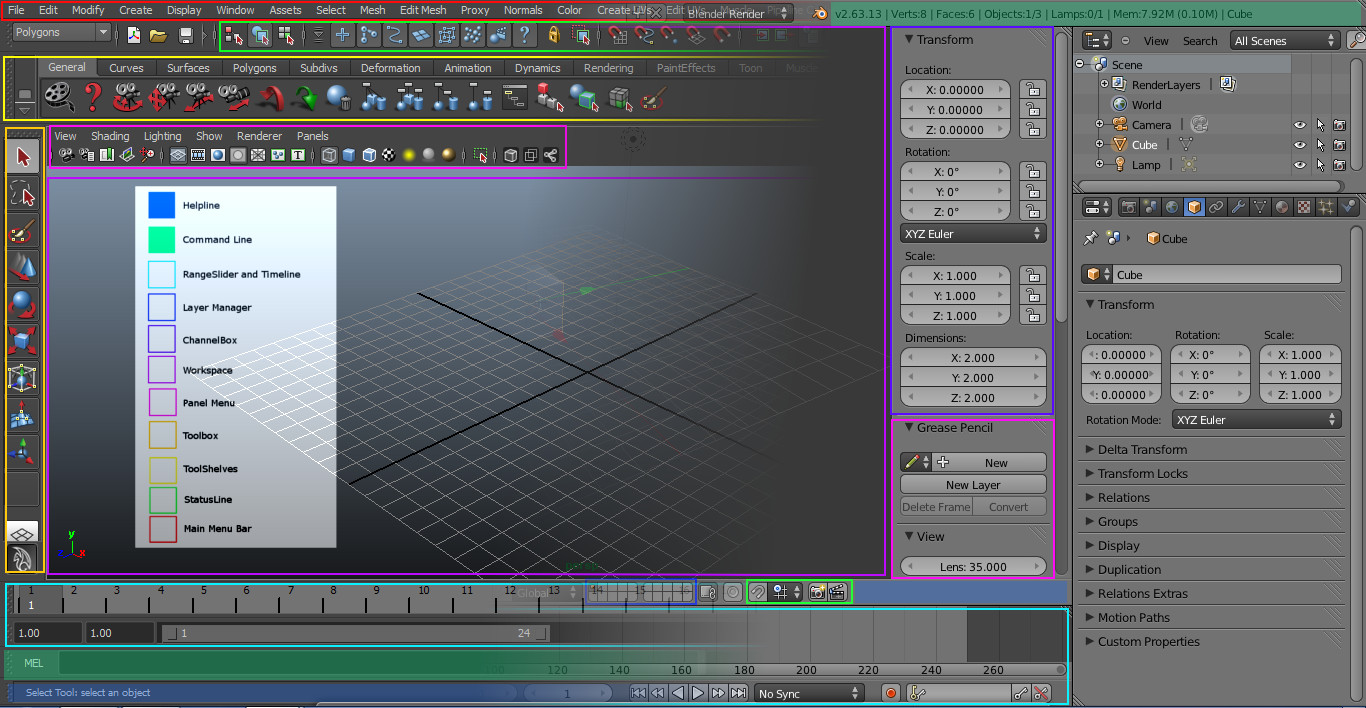This screenshot has width=1366, height=708.
Task: Switch to the Curves shelf tab
Action: click(x=126, y=68)
